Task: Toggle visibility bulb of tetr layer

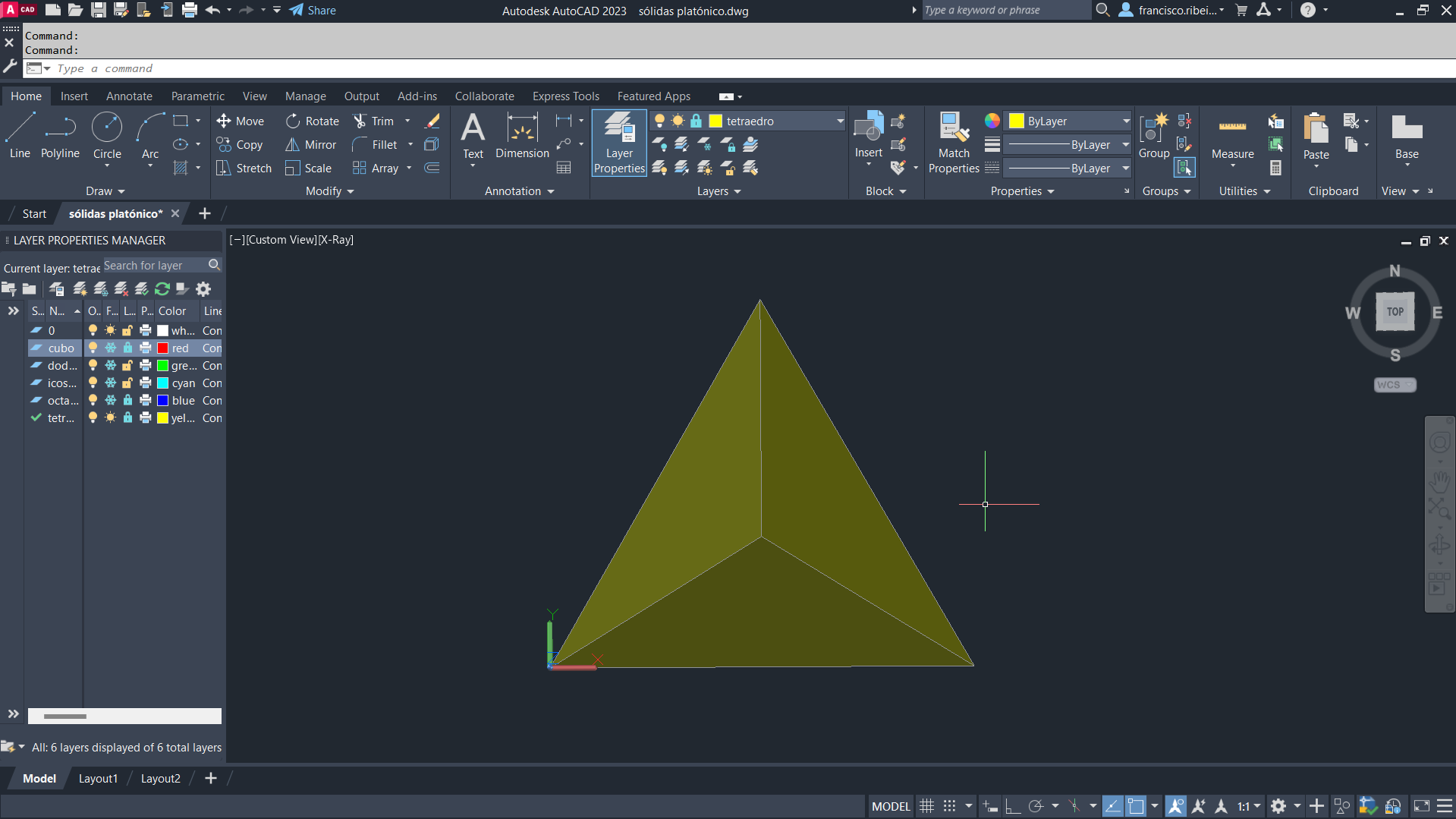Action: [93, 417]
